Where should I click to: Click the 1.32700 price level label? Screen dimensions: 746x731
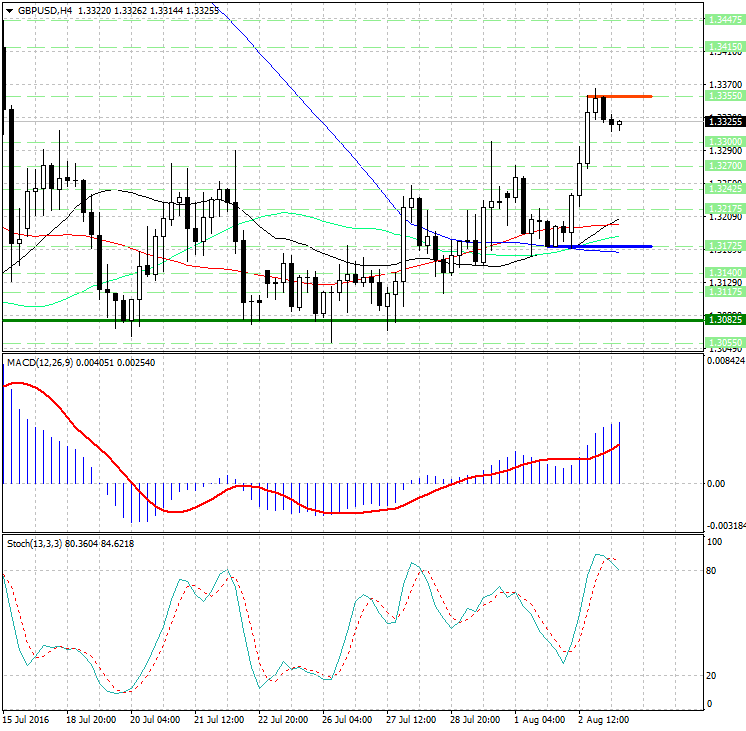click(x=723, y=165)
